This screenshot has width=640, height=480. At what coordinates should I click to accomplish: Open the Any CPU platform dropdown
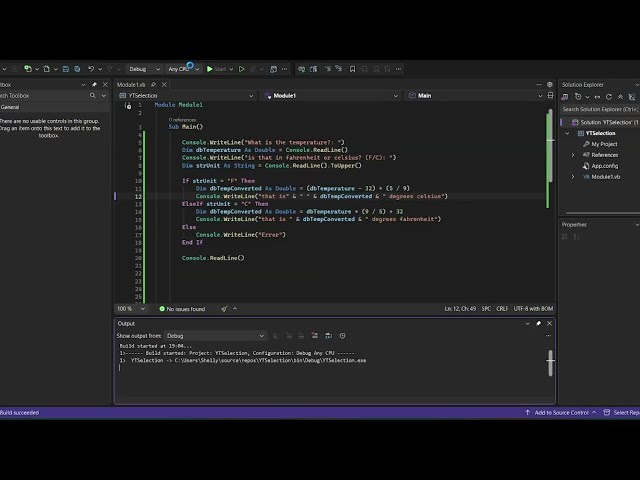[x=183, y=69]
